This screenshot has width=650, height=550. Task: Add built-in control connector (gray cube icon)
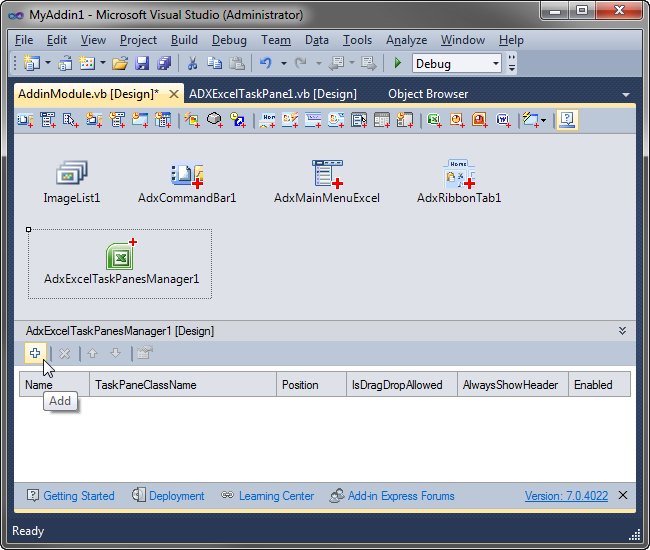(215, 120)
